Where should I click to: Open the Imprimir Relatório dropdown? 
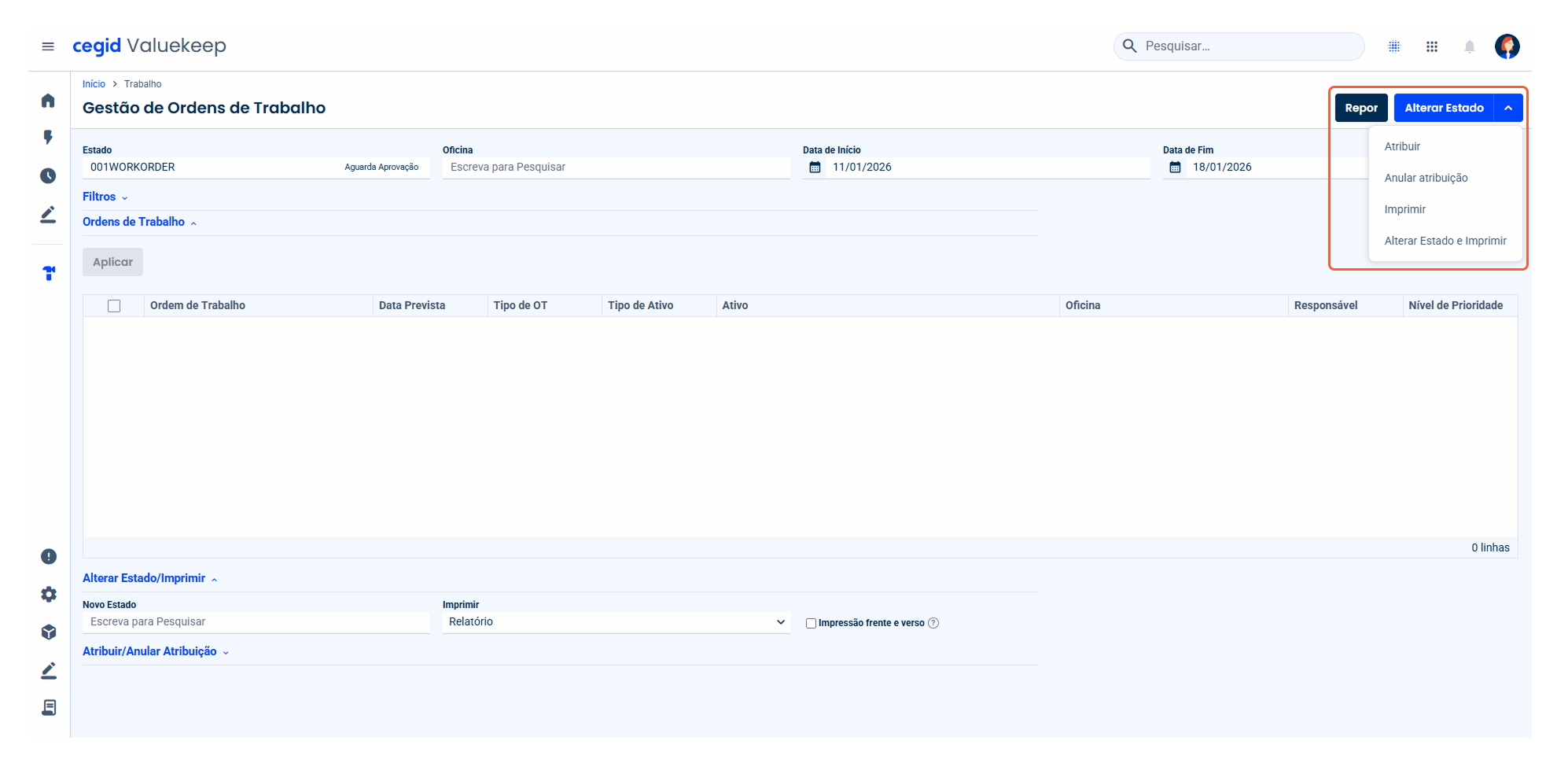tap(616, 622)
